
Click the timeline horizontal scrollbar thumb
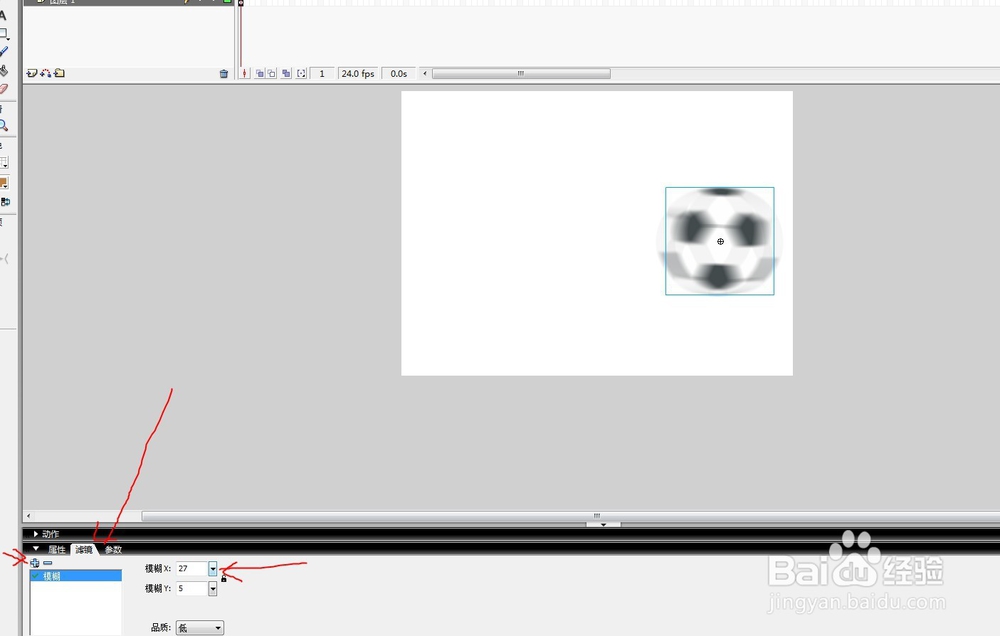pyautogui.click(x=521, y=73)
